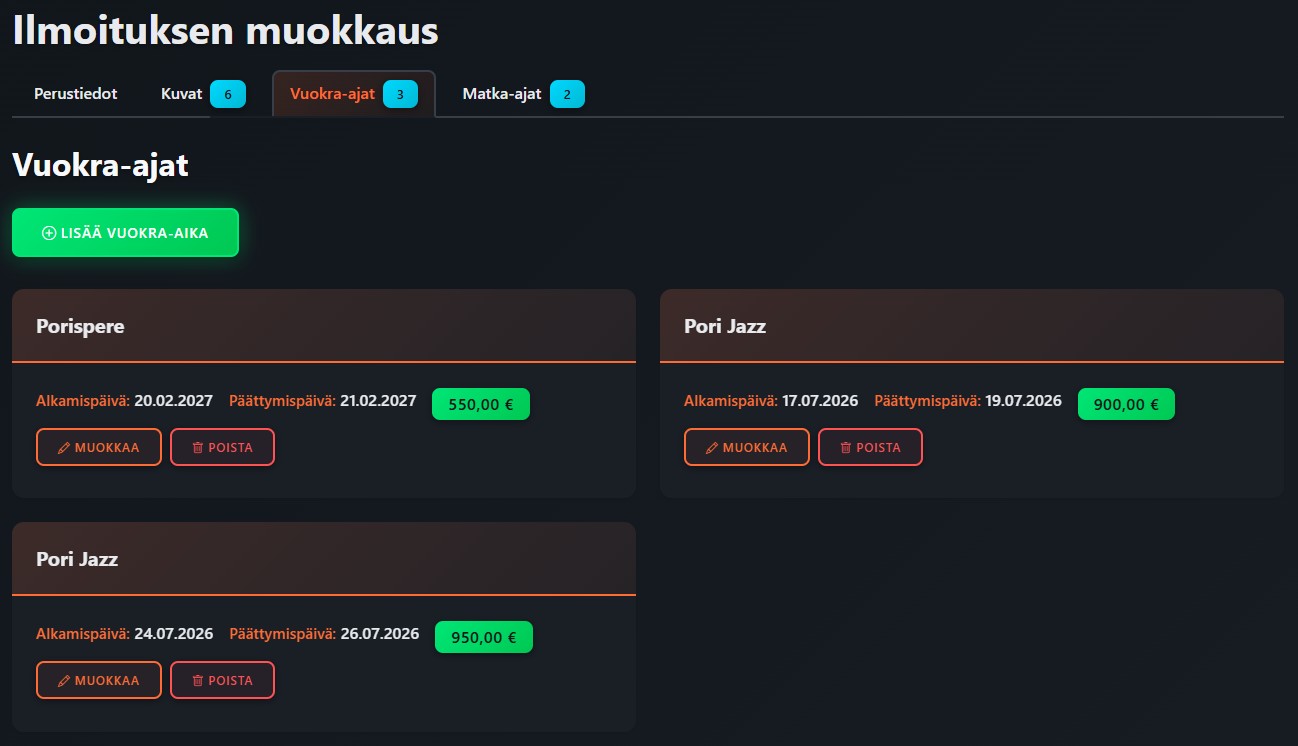The width and height of the screenshot is (1298, 746).
Task: Click the start date 24.07.2026
Action: click(173, 634)
